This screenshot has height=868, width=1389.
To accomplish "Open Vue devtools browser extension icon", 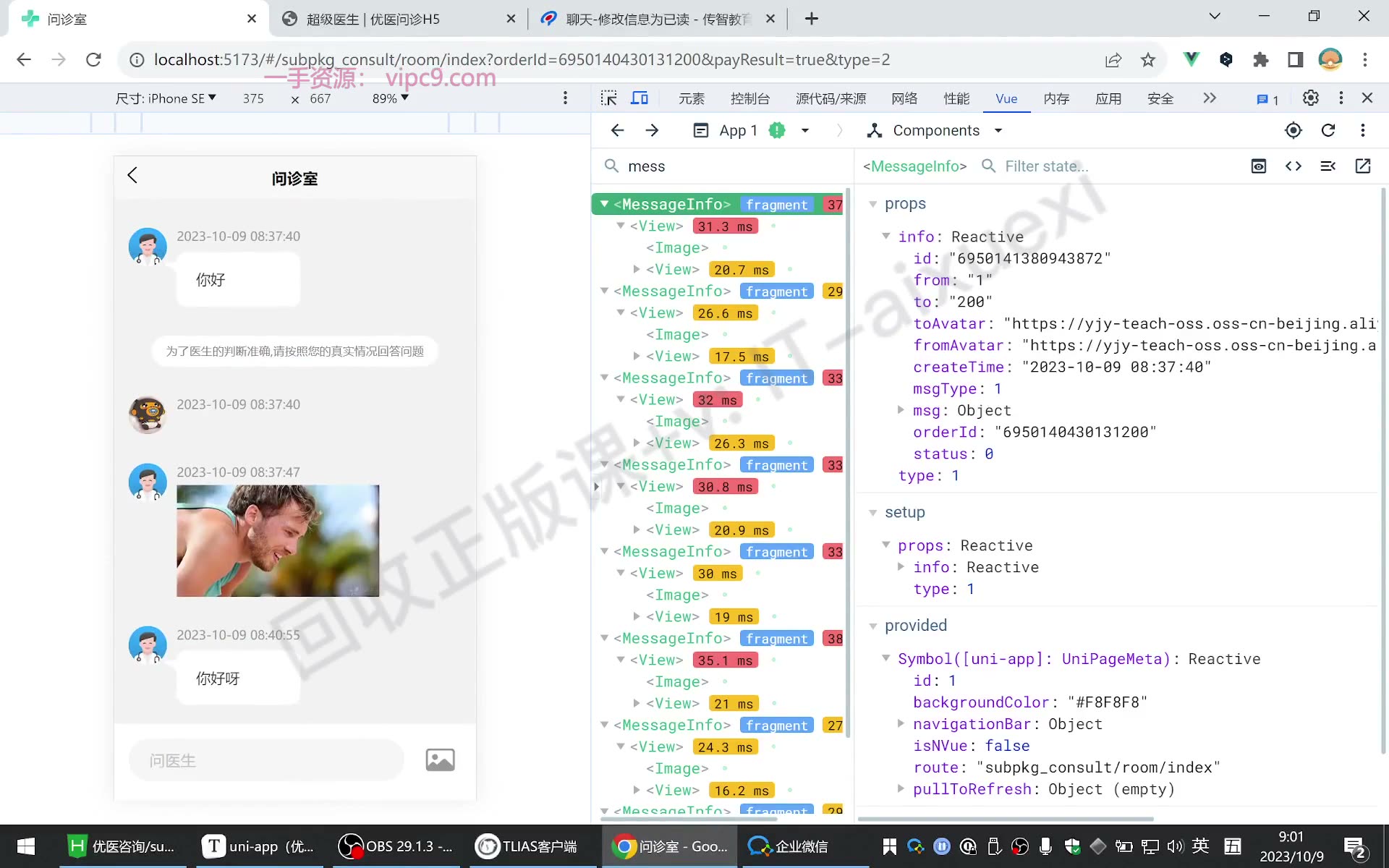I will 1191,59.
